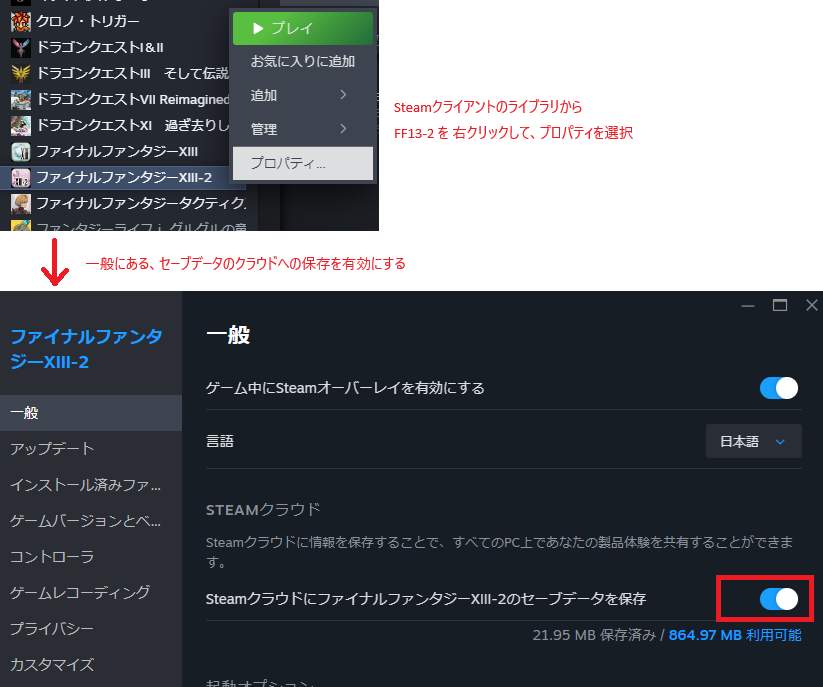The width and height of the screenshot is (823, 687).
Task: Toggle Steam Cloud save for FFXIII-2
Action: point(779,599)
